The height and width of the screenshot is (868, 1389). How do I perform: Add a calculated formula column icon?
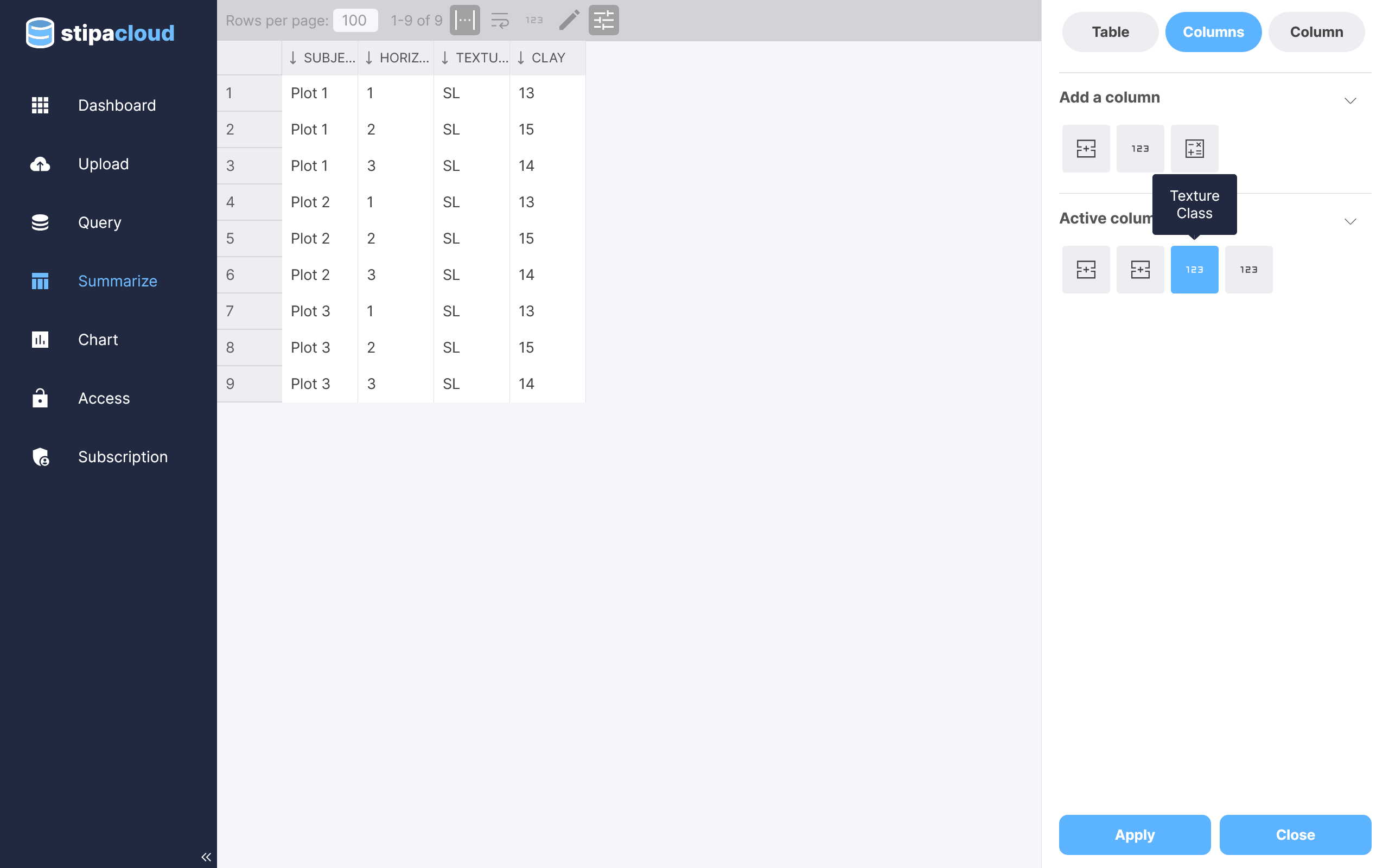[x=1194, y=149]
